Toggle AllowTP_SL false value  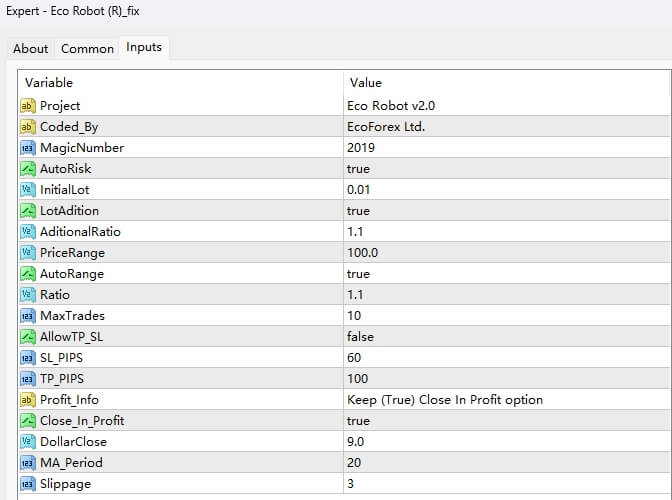coord(360,336)
